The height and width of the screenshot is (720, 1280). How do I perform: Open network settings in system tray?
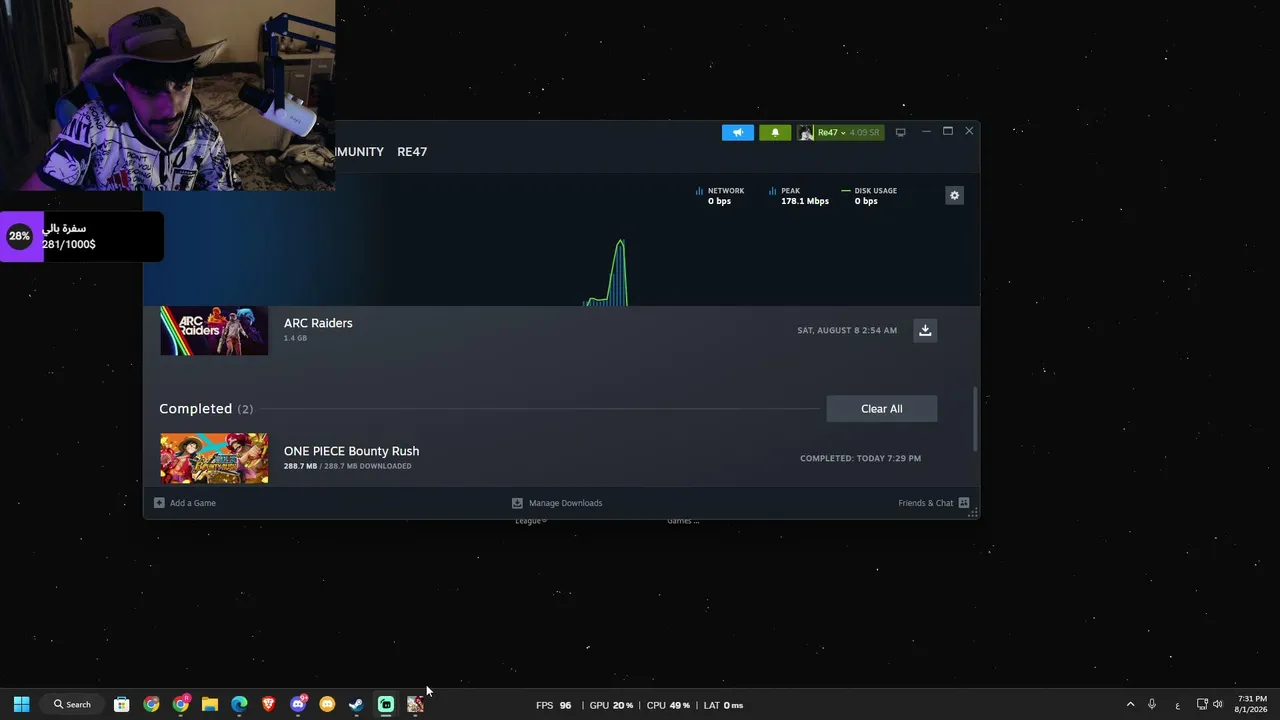(x=1202, y=705)
